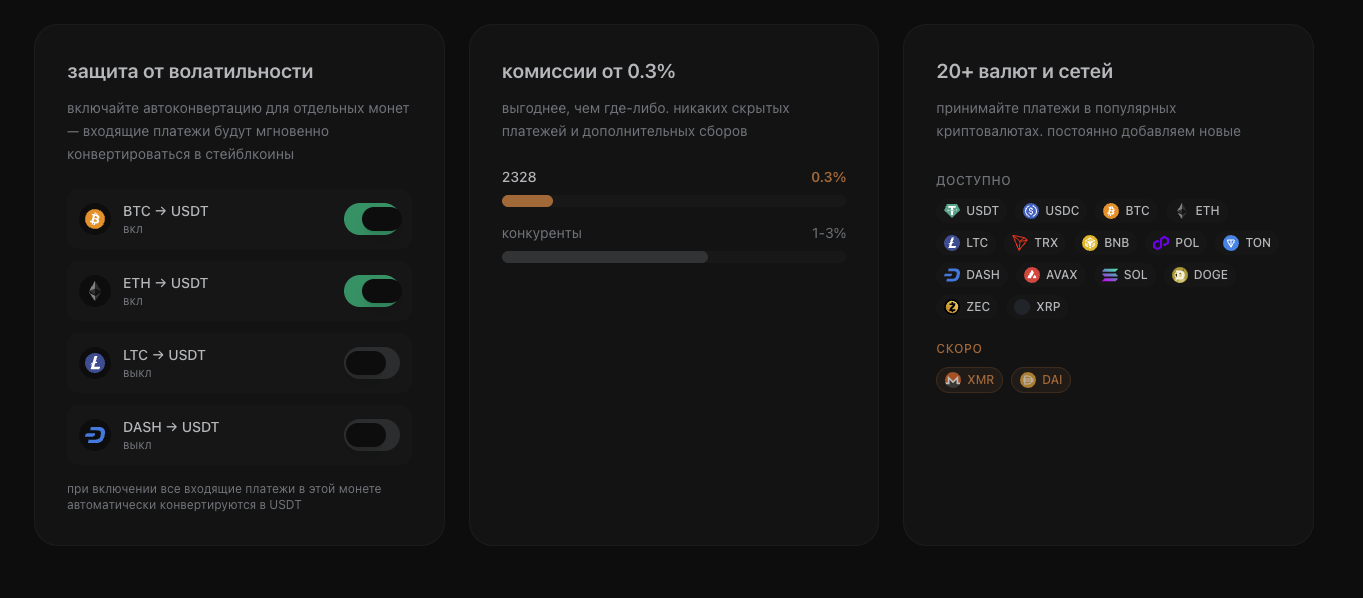Viewport: 1363px width, 598px height.
Task: Click the POL Polygon icon
Action: 1161,243
